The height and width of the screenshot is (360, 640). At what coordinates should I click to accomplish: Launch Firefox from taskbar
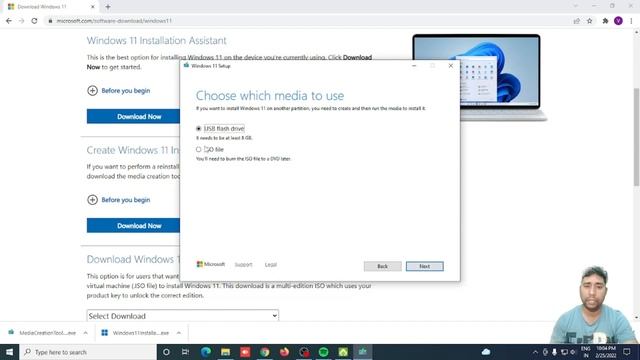(x=284, y=352)
